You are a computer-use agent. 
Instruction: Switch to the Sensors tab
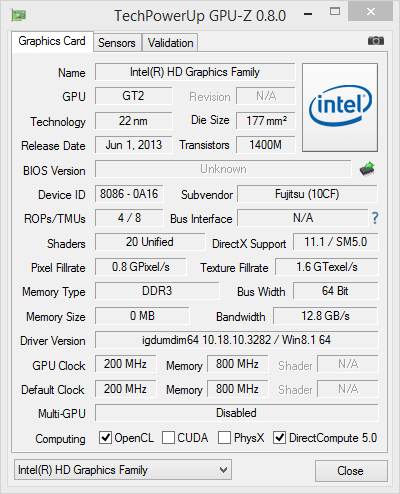(x=117, y=43)
